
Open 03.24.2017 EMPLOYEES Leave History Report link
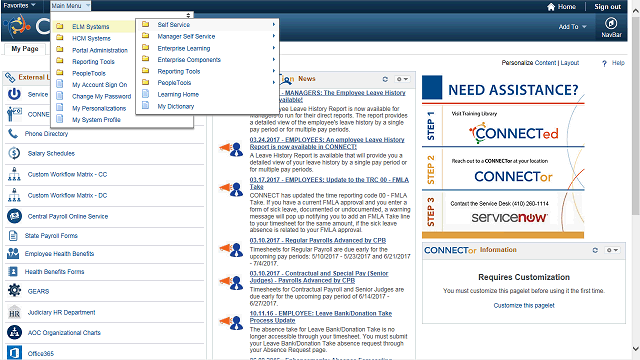327,143
